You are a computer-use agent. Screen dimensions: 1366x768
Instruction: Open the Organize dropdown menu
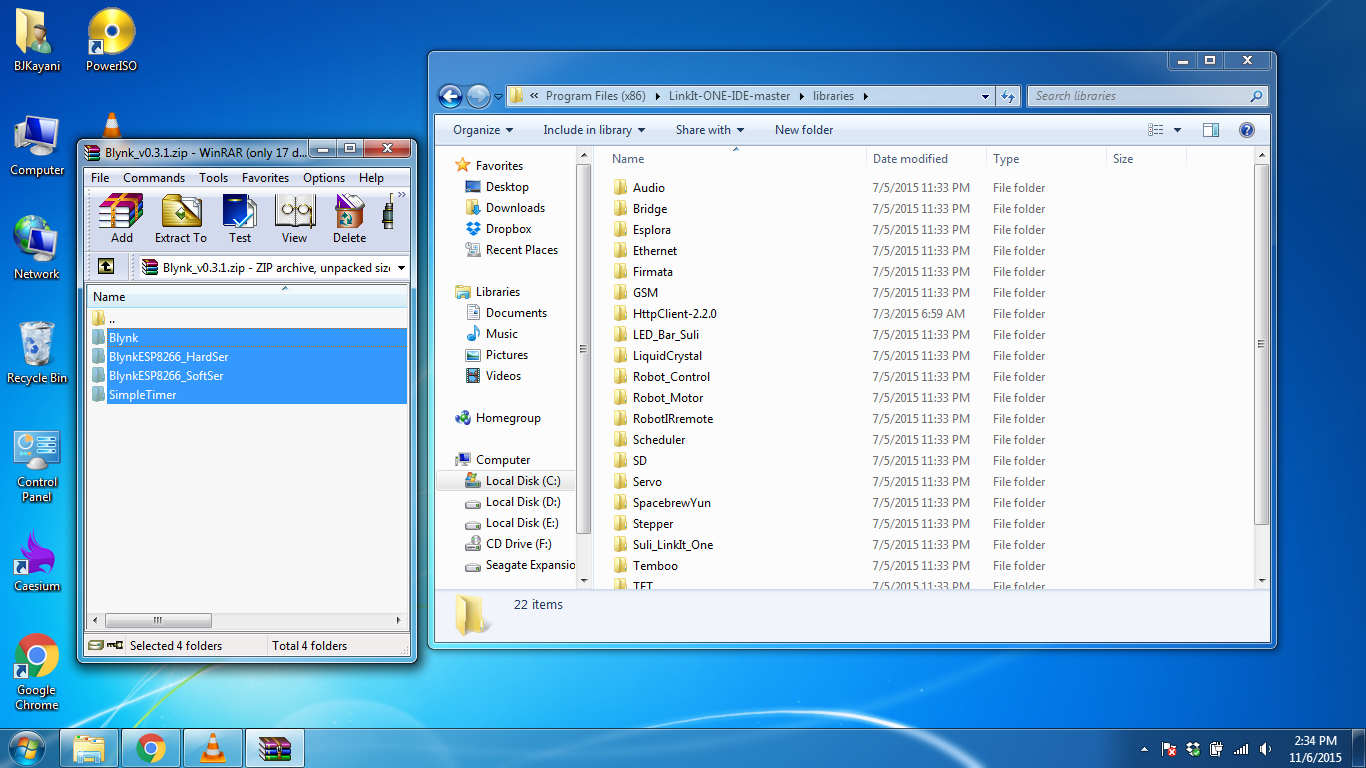pos(483,130)
